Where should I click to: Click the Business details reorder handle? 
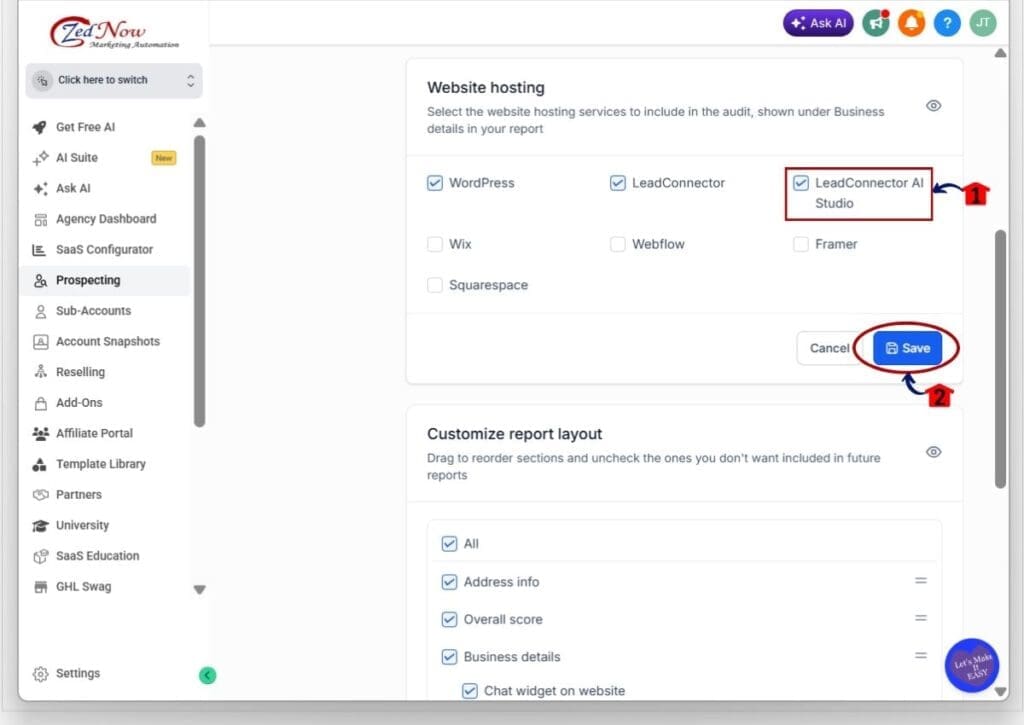click(x=921, y=656)
